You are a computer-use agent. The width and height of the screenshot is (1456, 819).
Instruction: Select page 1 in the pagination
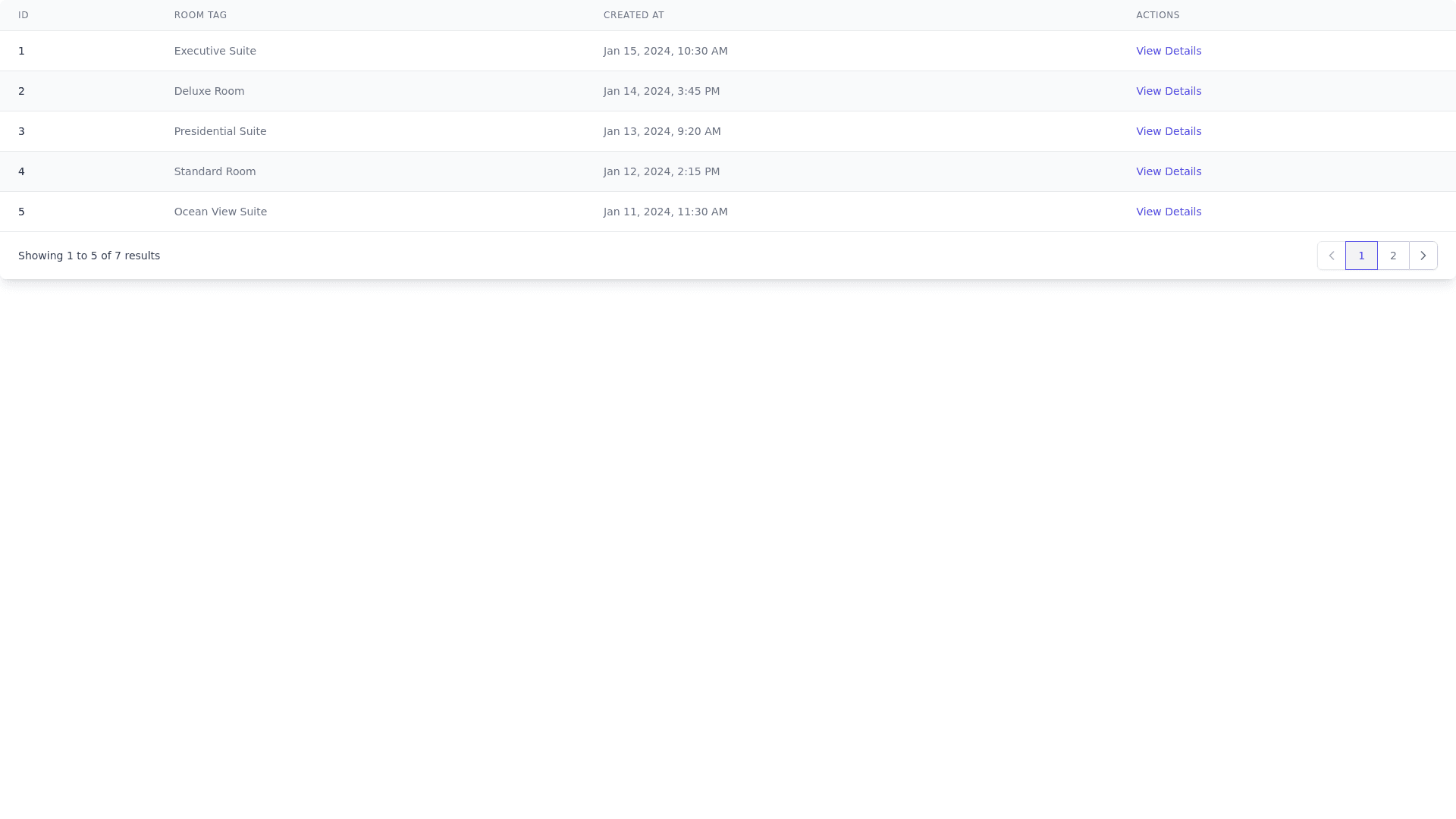pyautogui.click(x=1361, y=256)
